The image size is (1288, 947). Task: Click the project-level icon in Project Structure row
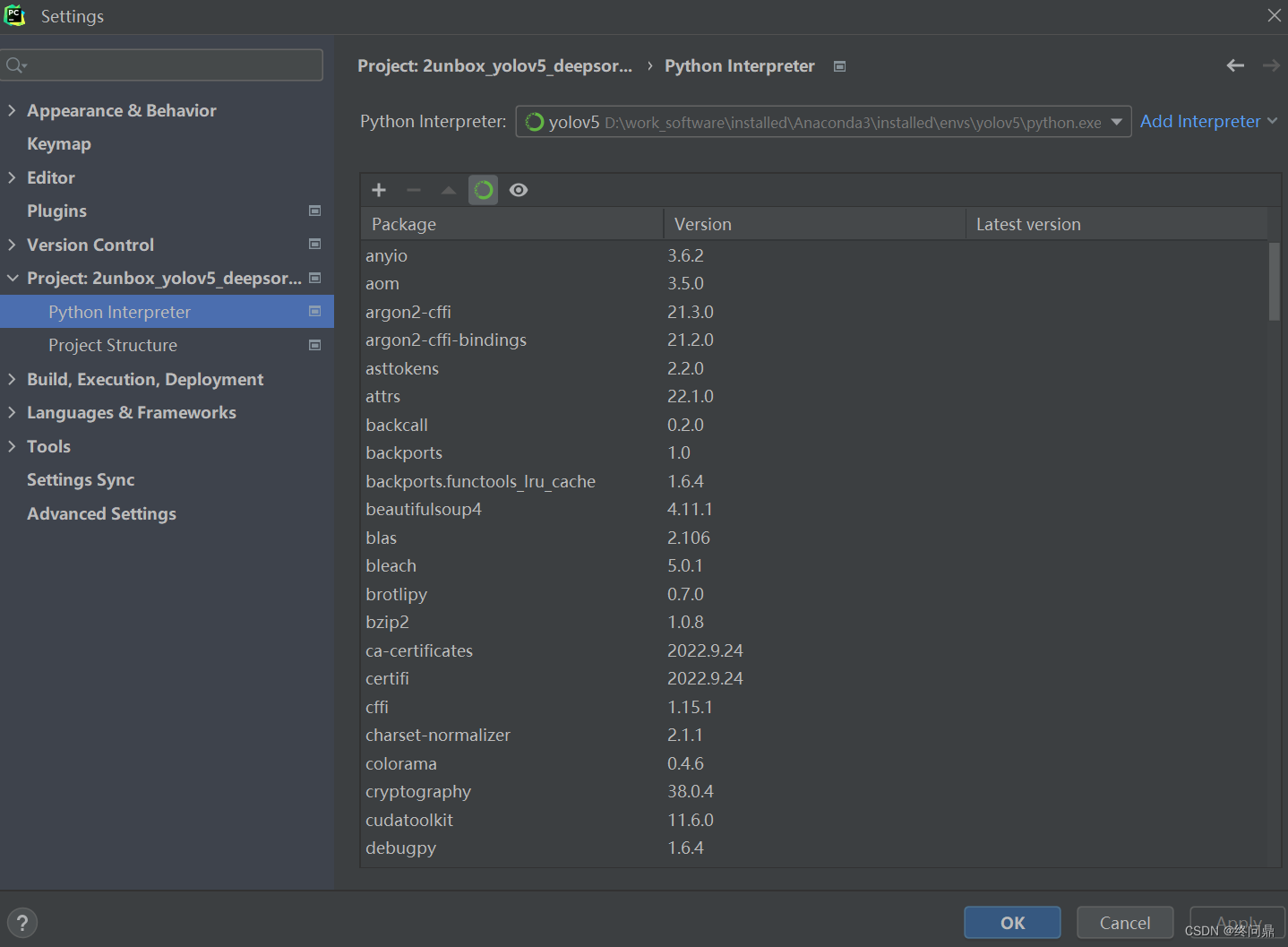[x=314, y=345]
